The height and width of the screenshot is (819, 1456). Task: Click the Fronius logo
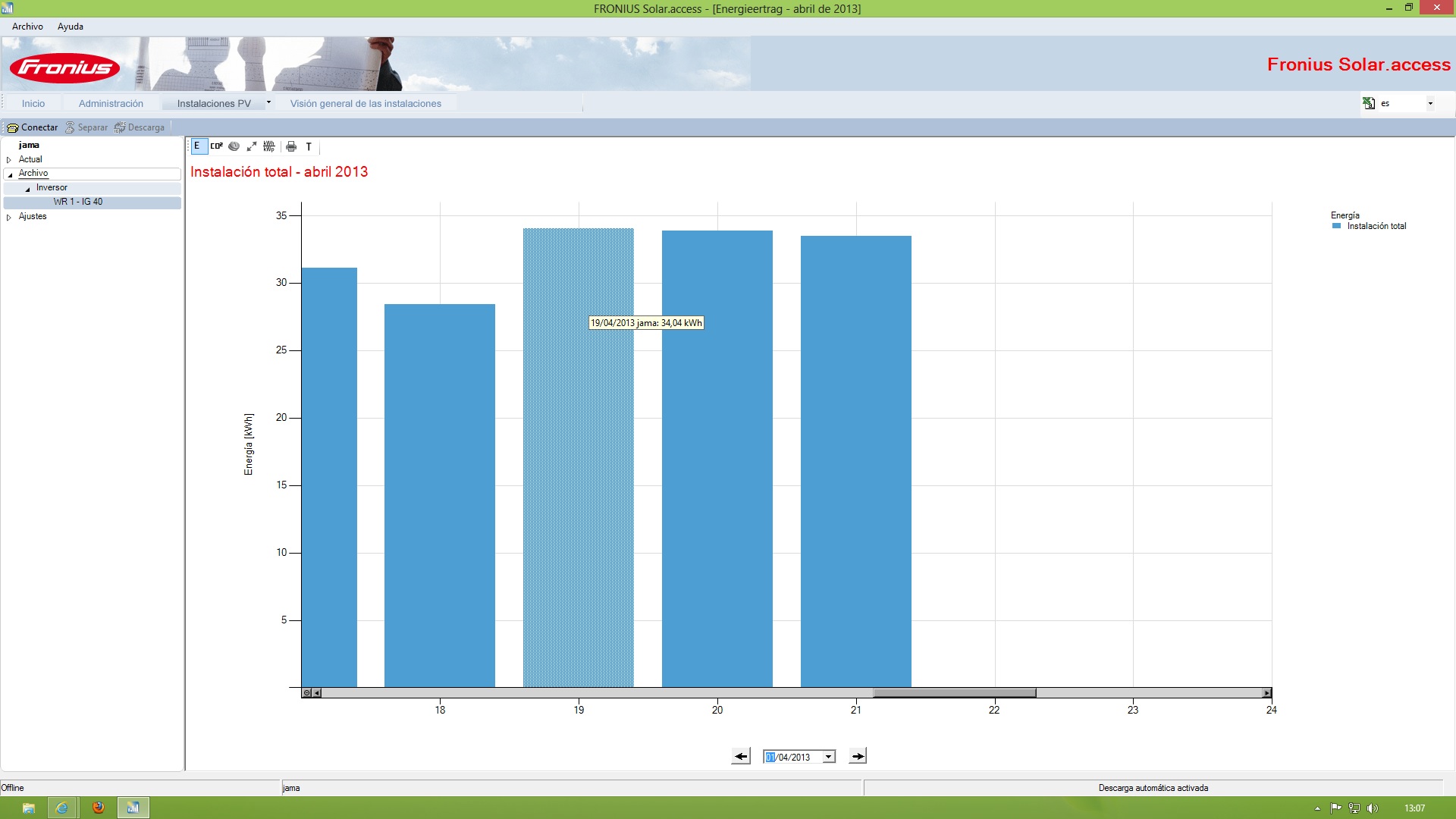64,68
